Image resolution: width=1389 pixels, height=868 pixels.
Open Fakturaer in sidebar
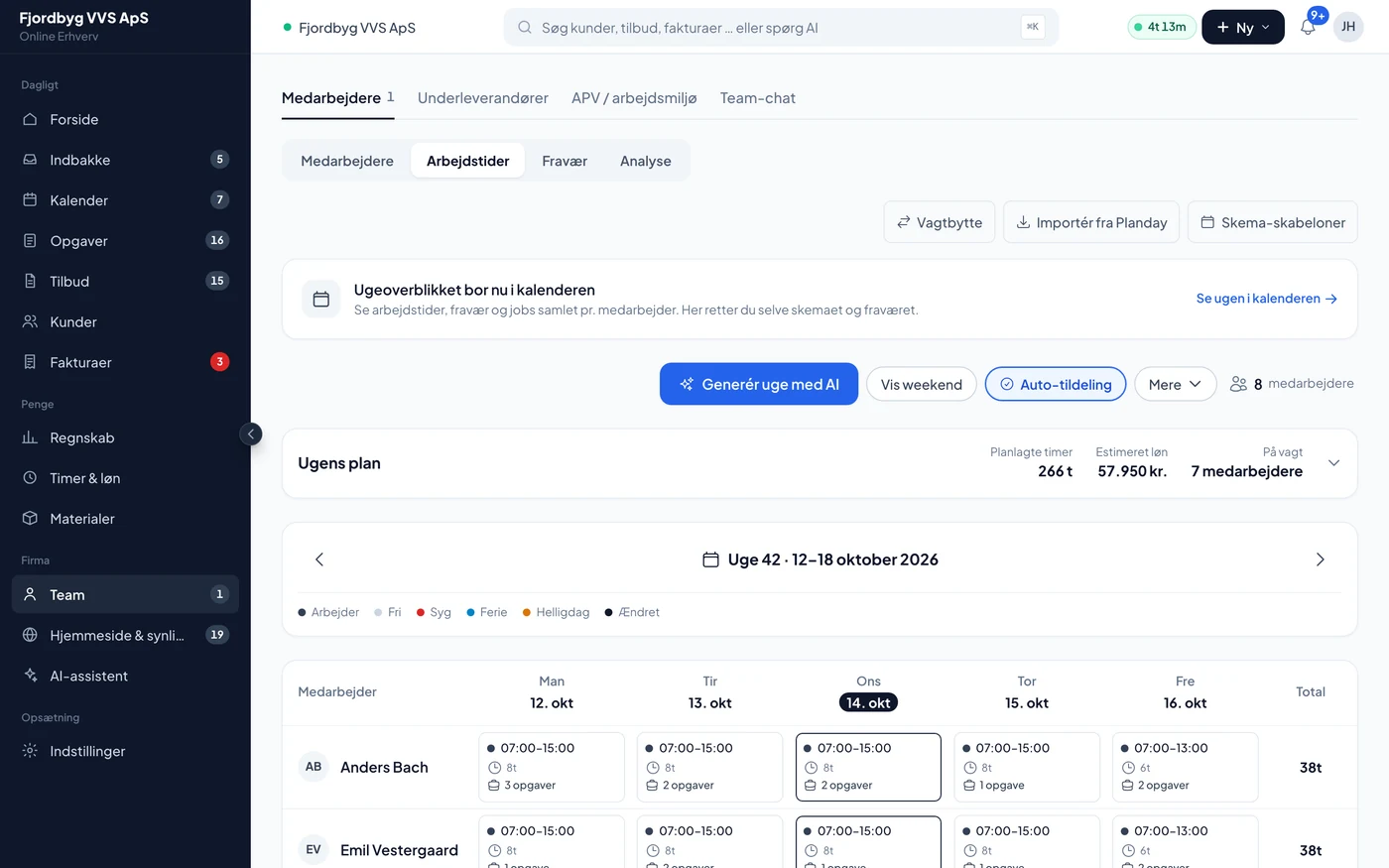pyautogui.click(x=125, y=362)
